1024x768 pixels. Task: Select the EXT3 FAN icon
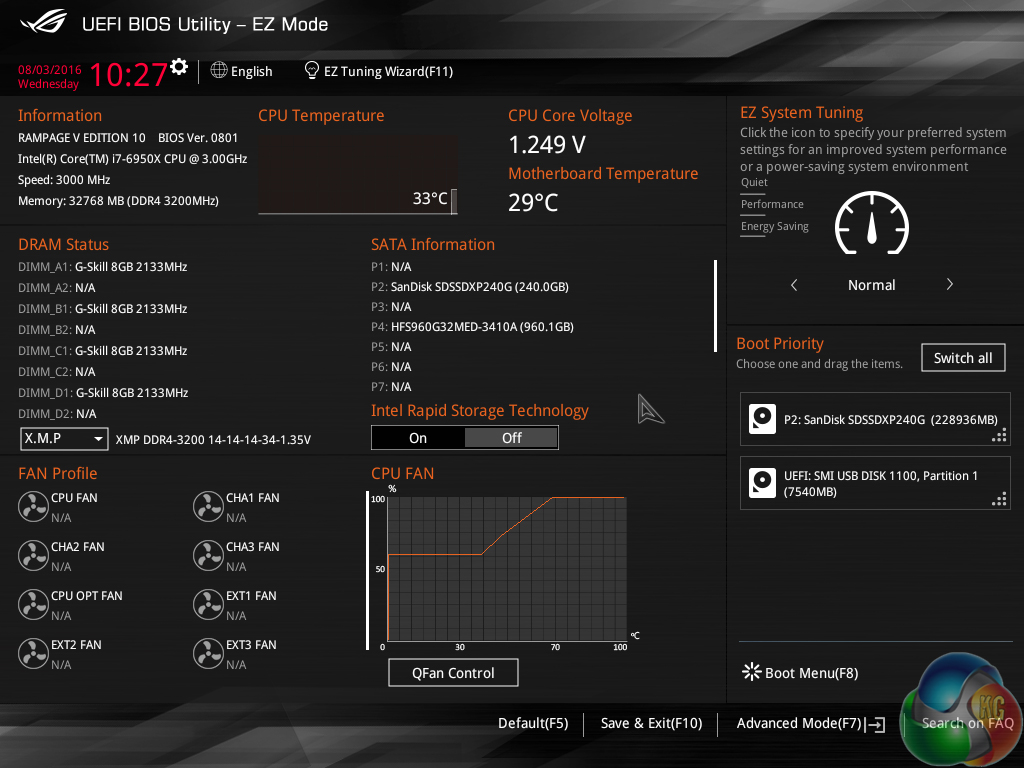[208, 654]
